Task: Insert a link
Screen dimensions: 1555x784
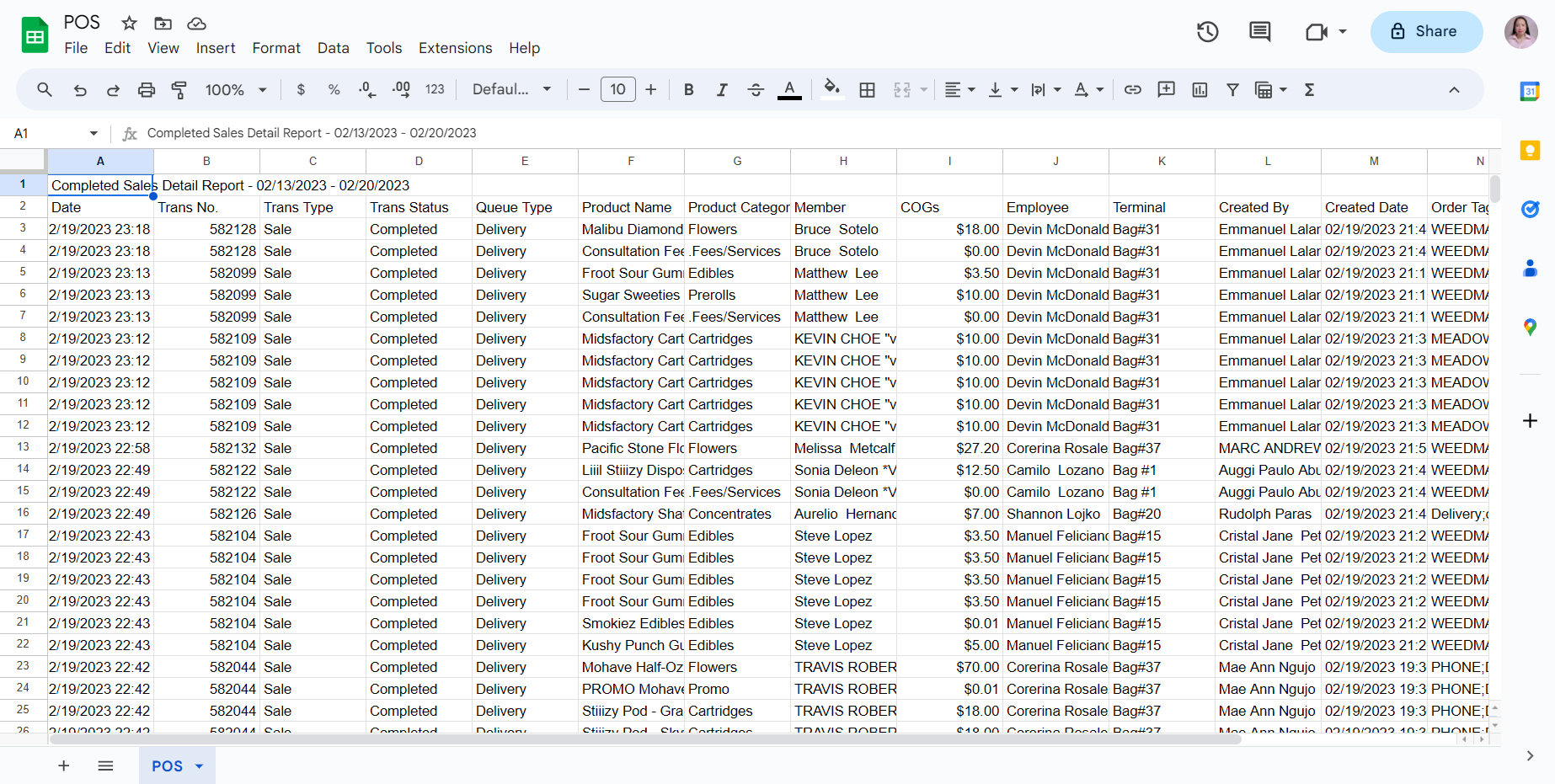Action: click(1133, 89)
